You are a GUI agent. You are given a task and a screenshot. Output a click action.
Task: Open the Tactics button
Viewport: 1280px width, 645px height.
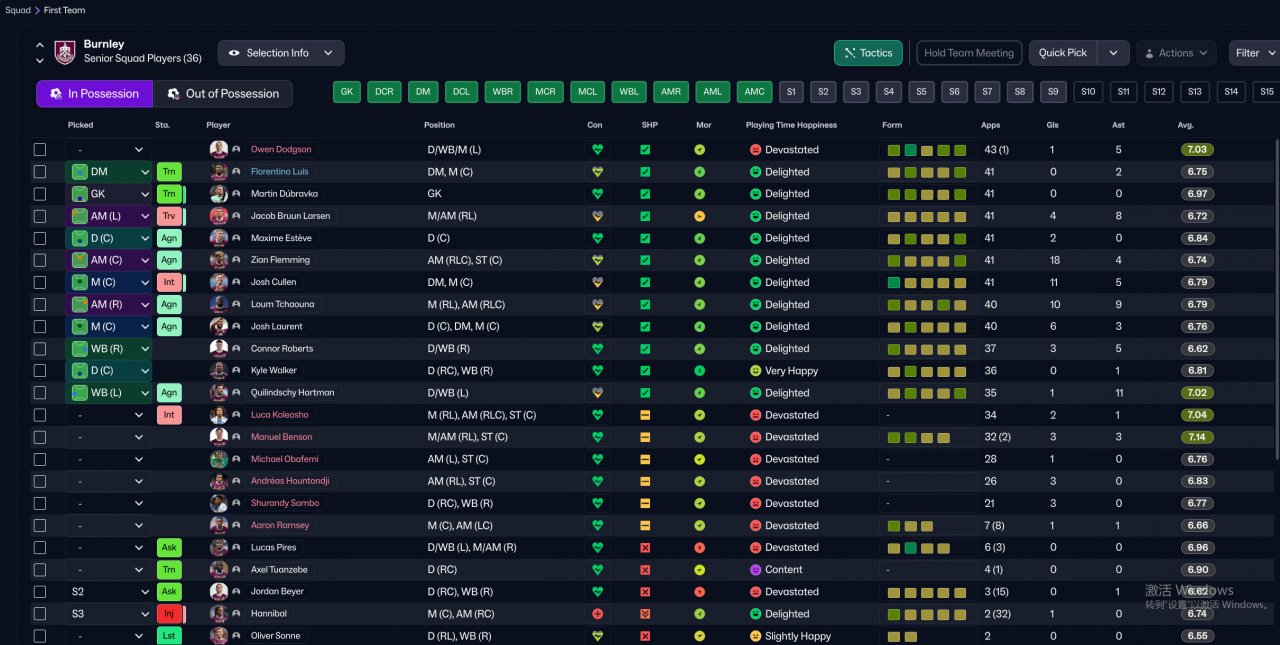pos(867,53)
